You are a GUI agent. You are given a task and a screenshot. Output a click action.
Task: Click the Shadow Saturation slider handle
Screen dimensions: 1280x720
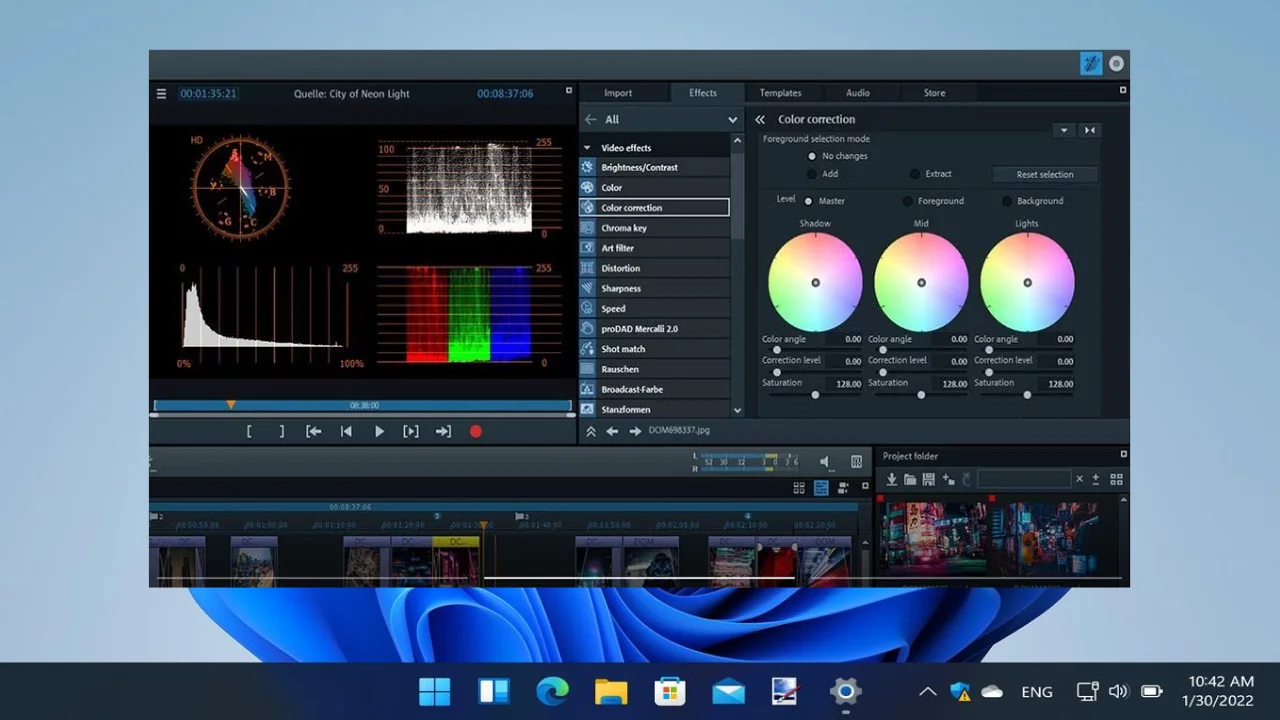click(815, 395)
